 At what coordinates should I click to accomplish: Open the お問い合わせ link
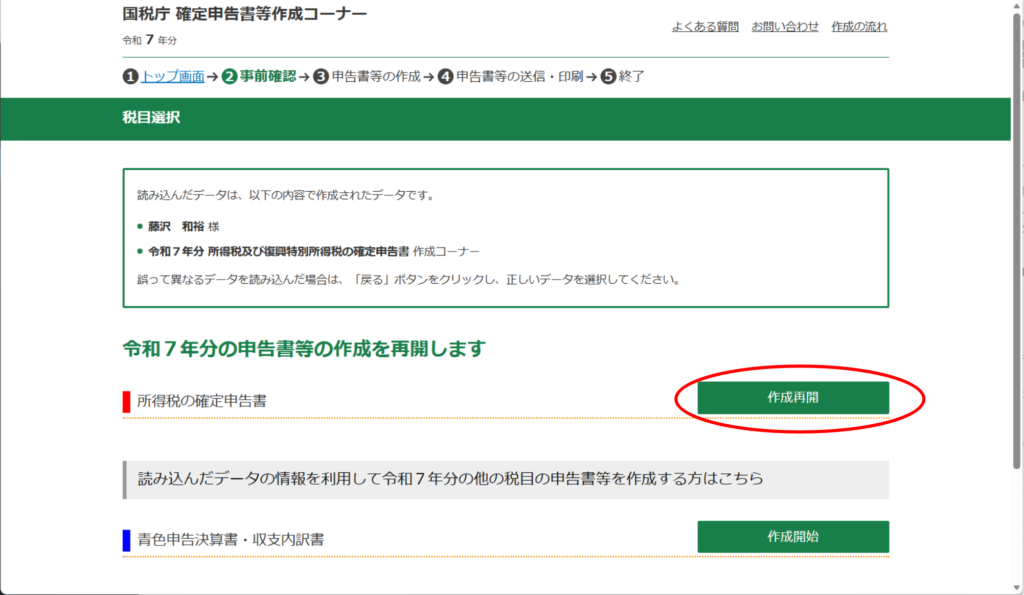point(785,27)
